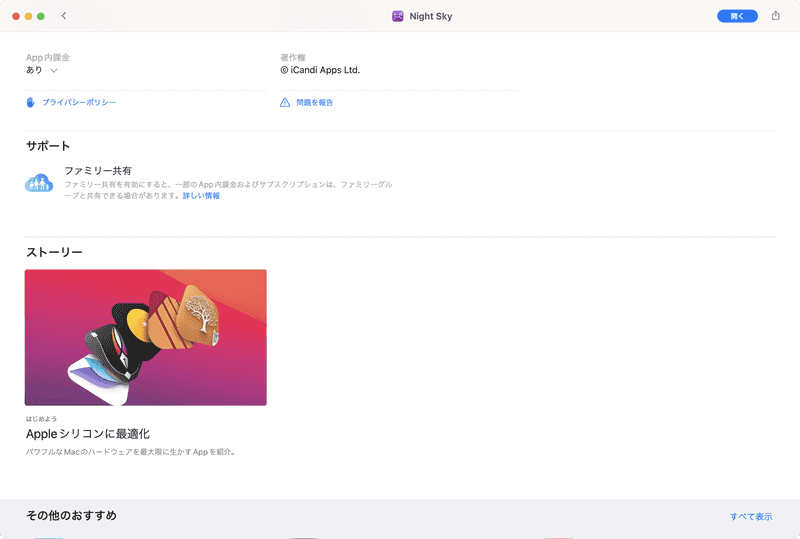
Task: Click the blue 開く button
Action: click(737, 16)
